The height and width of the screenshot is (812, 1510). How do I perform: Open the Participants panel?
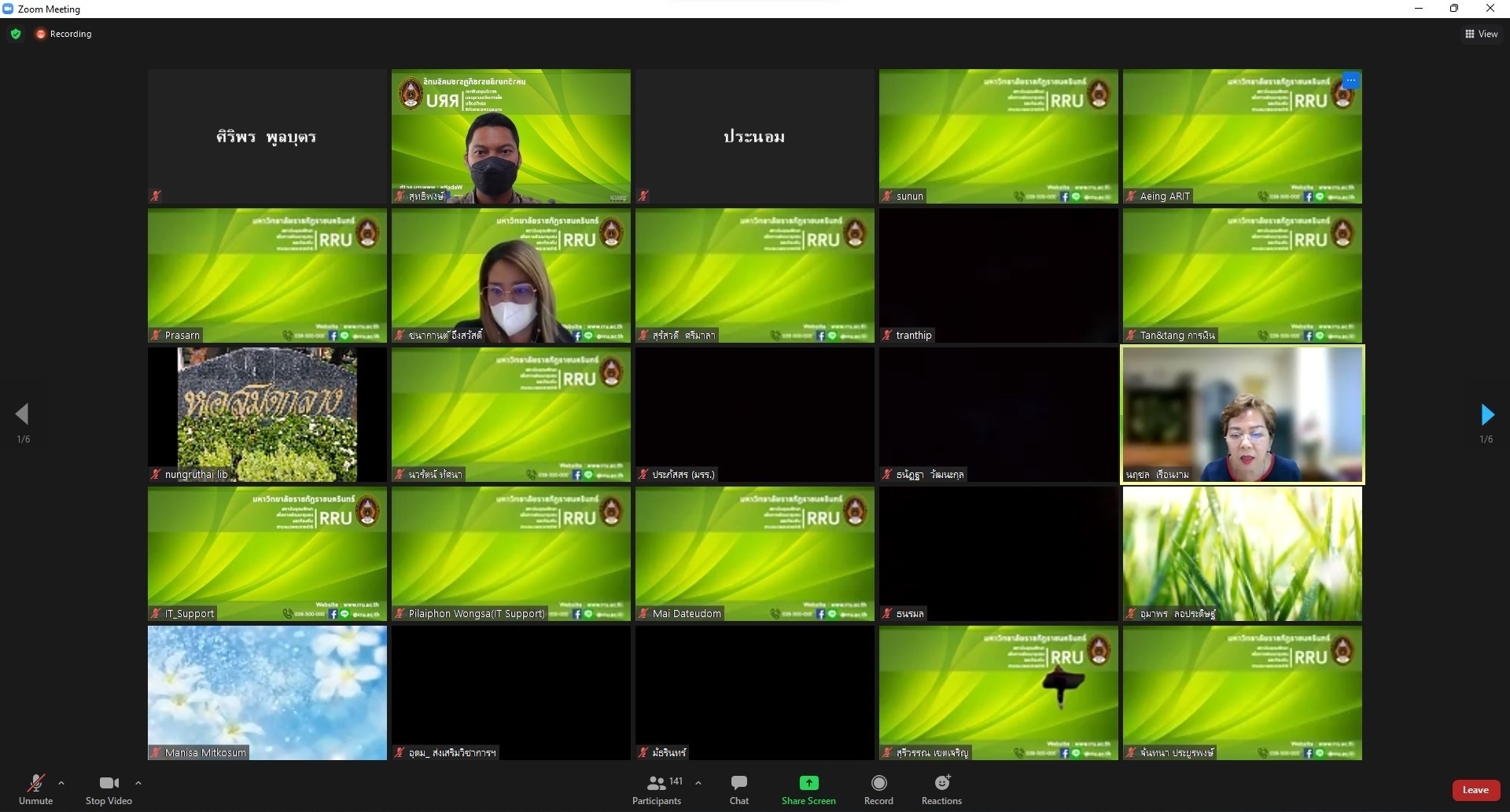point(657,789)
